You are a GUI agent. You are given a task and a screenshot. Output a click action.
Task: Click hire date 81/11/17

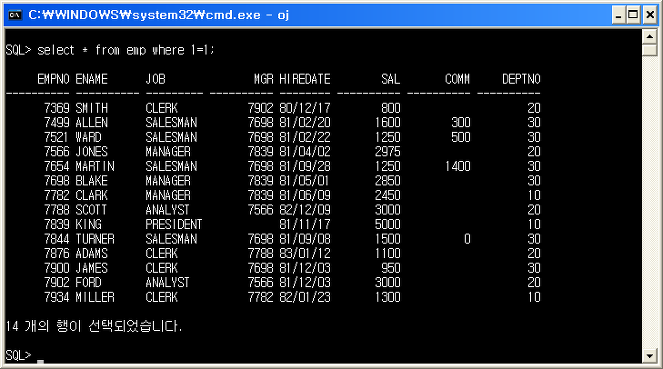pyautogui.click(x=305, y=224)
